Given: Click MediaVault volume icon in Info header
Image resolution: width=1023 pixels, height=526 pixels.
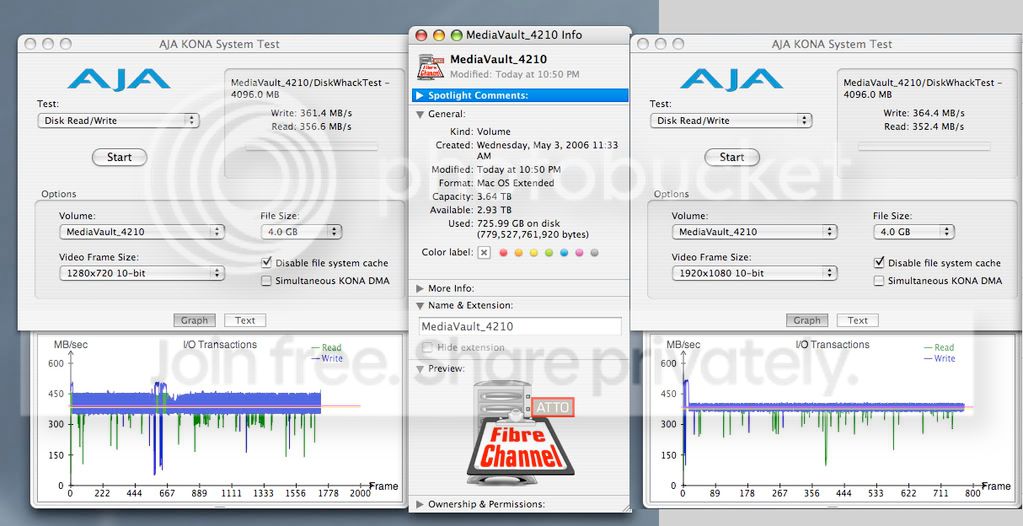Looking at the screenshot, I should pyautogui.click(x=431, y=67).
